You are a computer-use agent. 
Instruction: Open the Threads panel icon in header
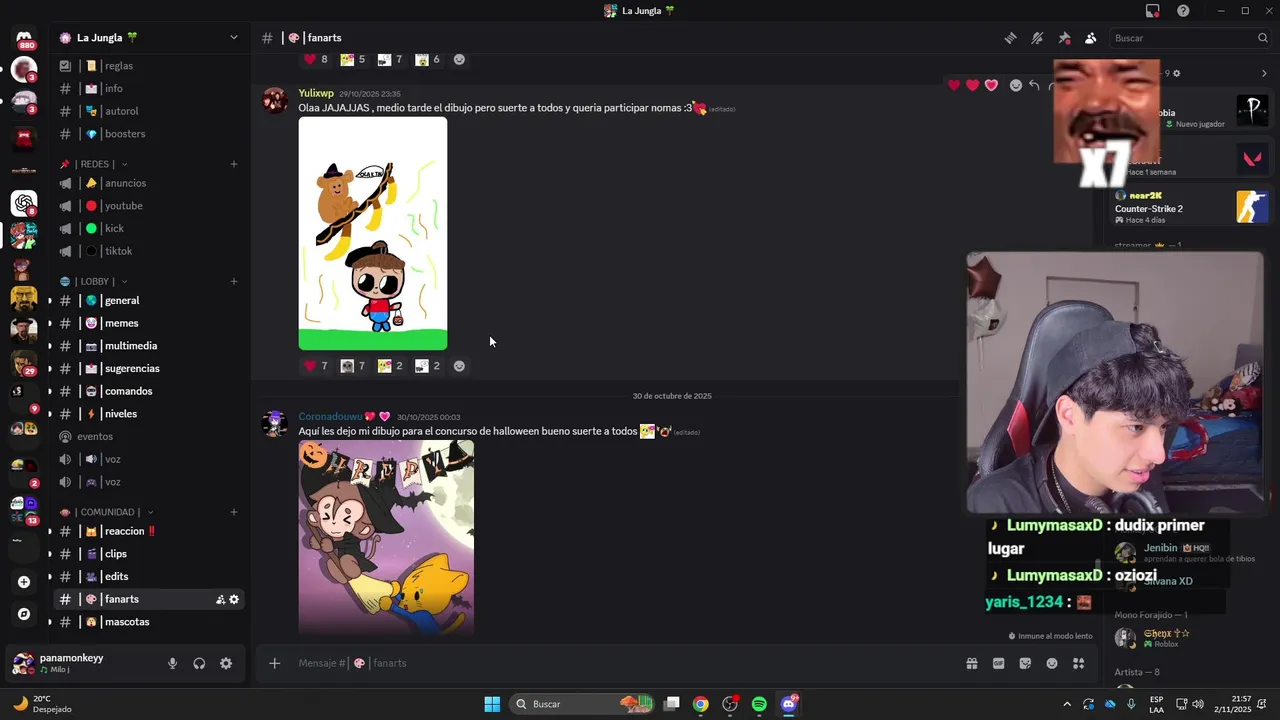(x=1010, y=38)
